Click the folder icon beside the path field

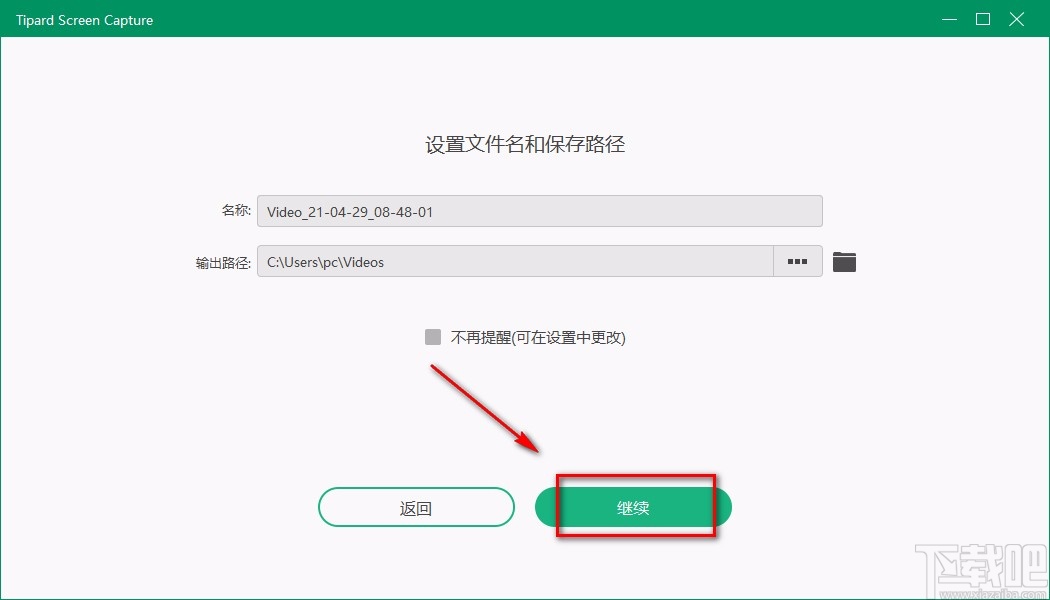pos(844,261)
